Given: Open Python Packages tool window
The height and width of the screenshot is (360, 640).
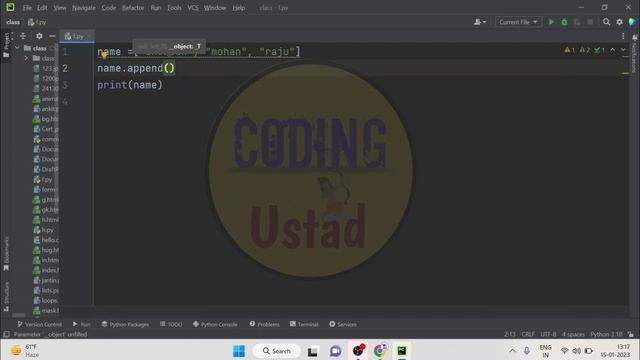Looking at the screenshot, I should click(125, 324).
